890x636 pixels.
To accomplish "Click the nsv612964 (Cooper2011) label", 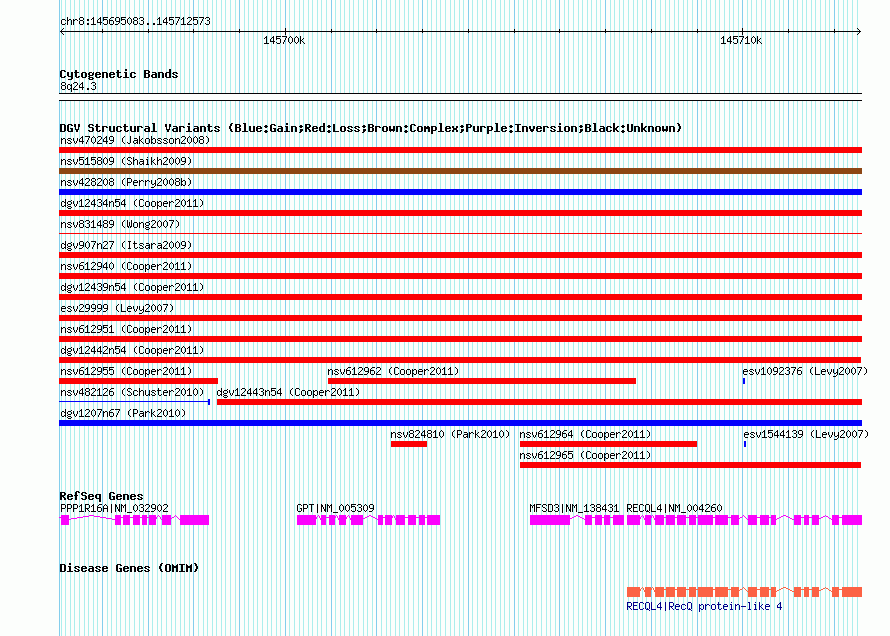I will [585, 434].
